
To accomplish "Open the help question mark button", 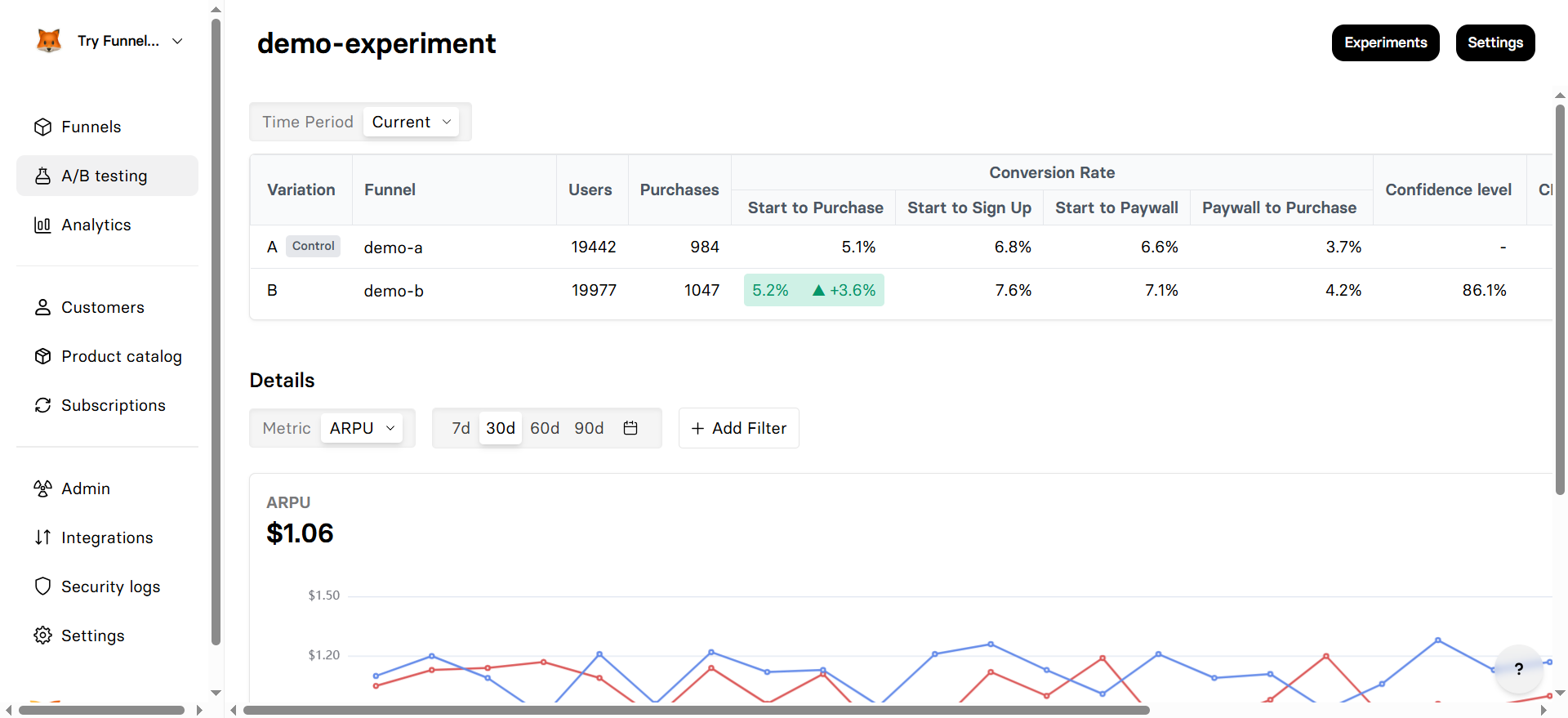I will coord(1518,669).
